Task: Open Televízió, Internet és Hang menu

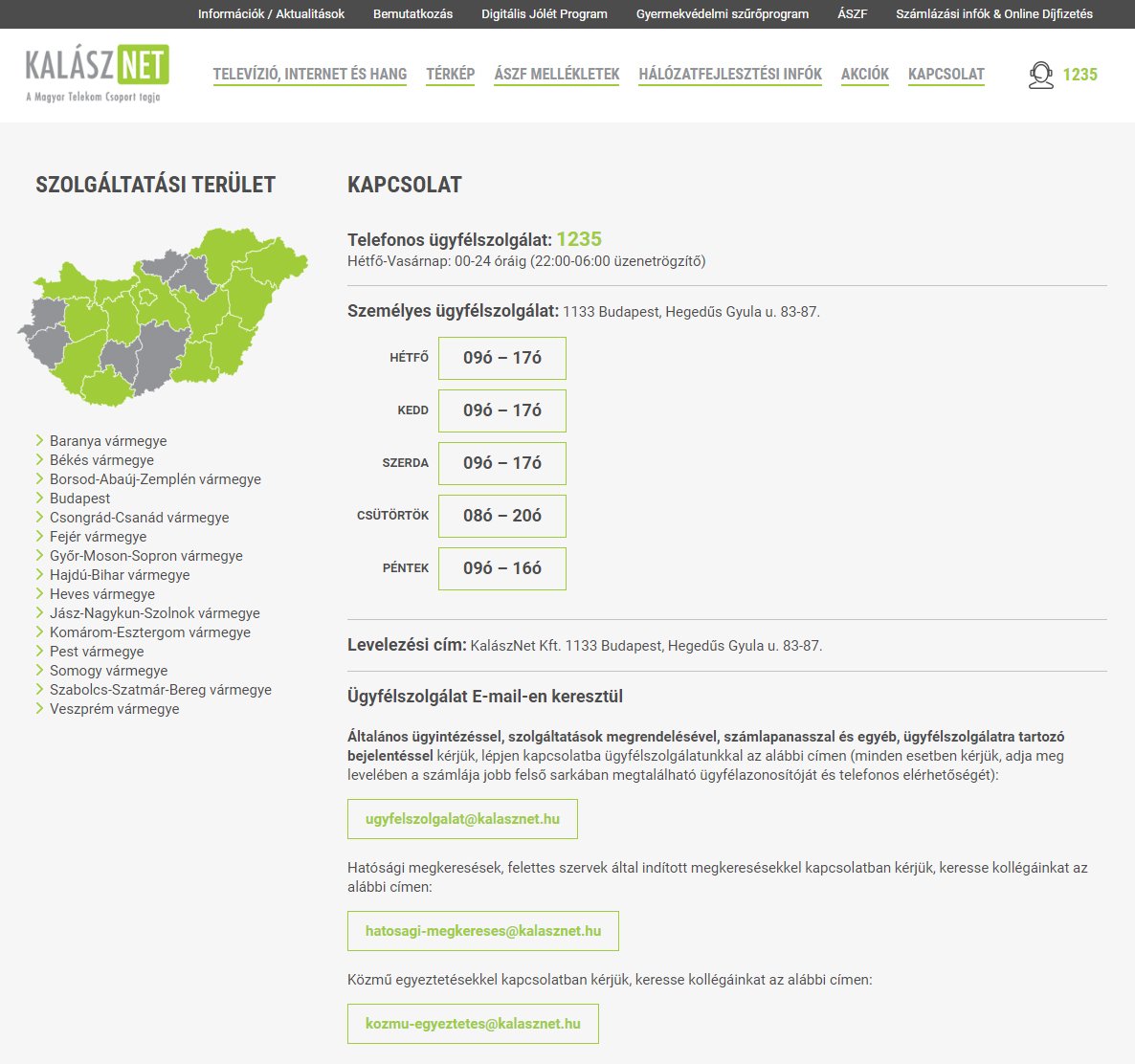Action: 310,75
